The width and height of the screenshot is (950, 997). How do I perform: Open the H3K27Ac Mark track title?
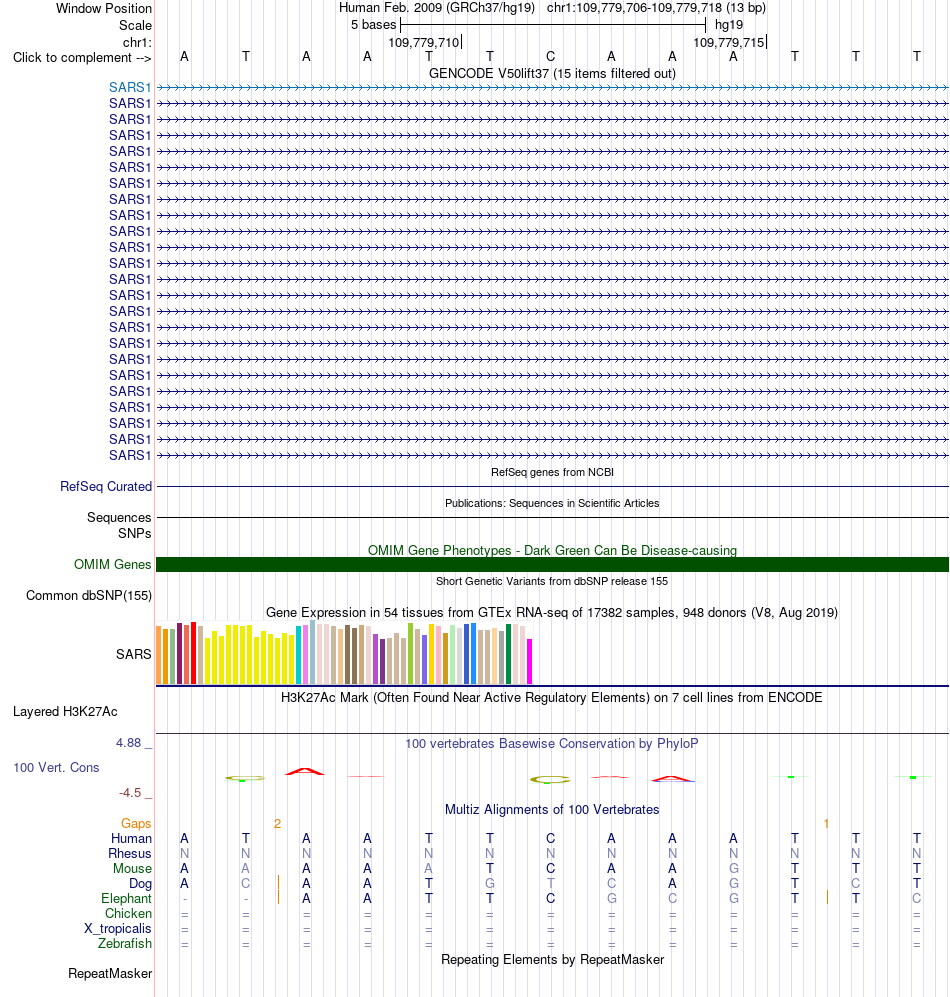point(552,698)
